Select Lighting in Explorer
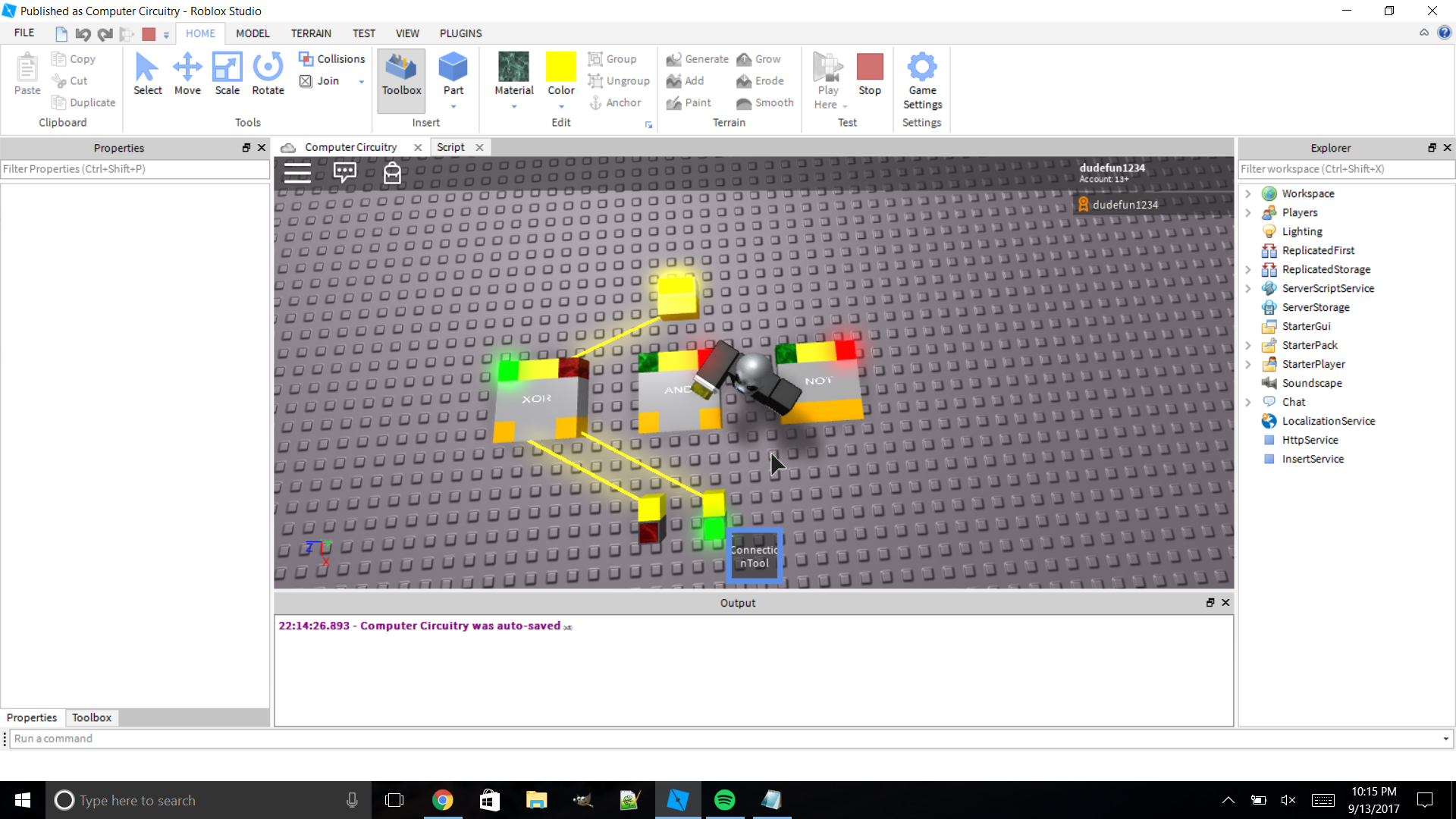The height and width of the screenshot is (819, 1456). (x=1302, y=232)
